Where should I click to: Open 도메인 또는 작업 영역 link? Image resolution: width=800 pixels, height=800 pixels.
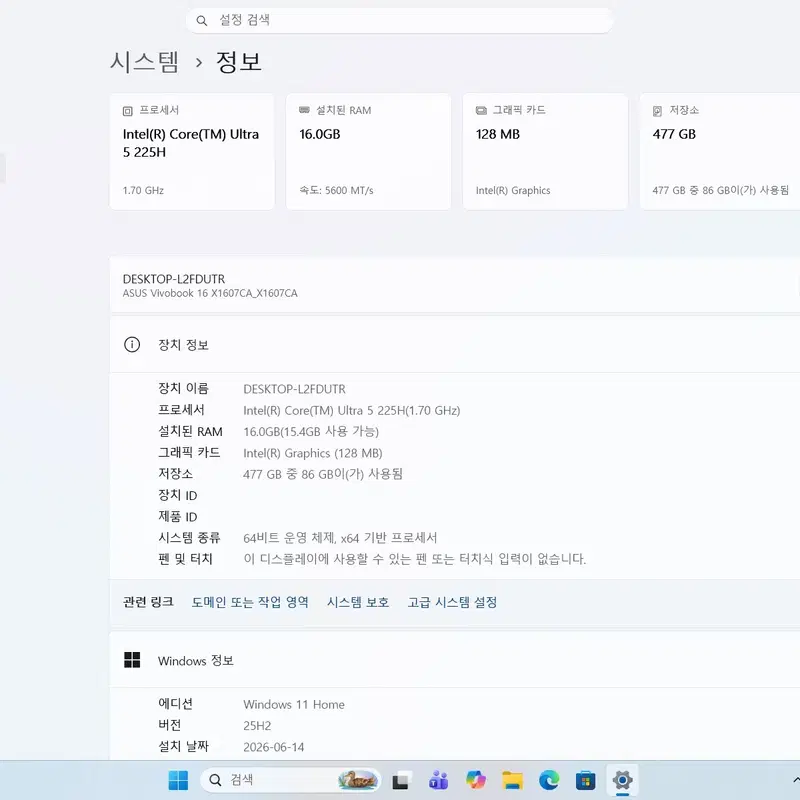[x=250, y=603]
